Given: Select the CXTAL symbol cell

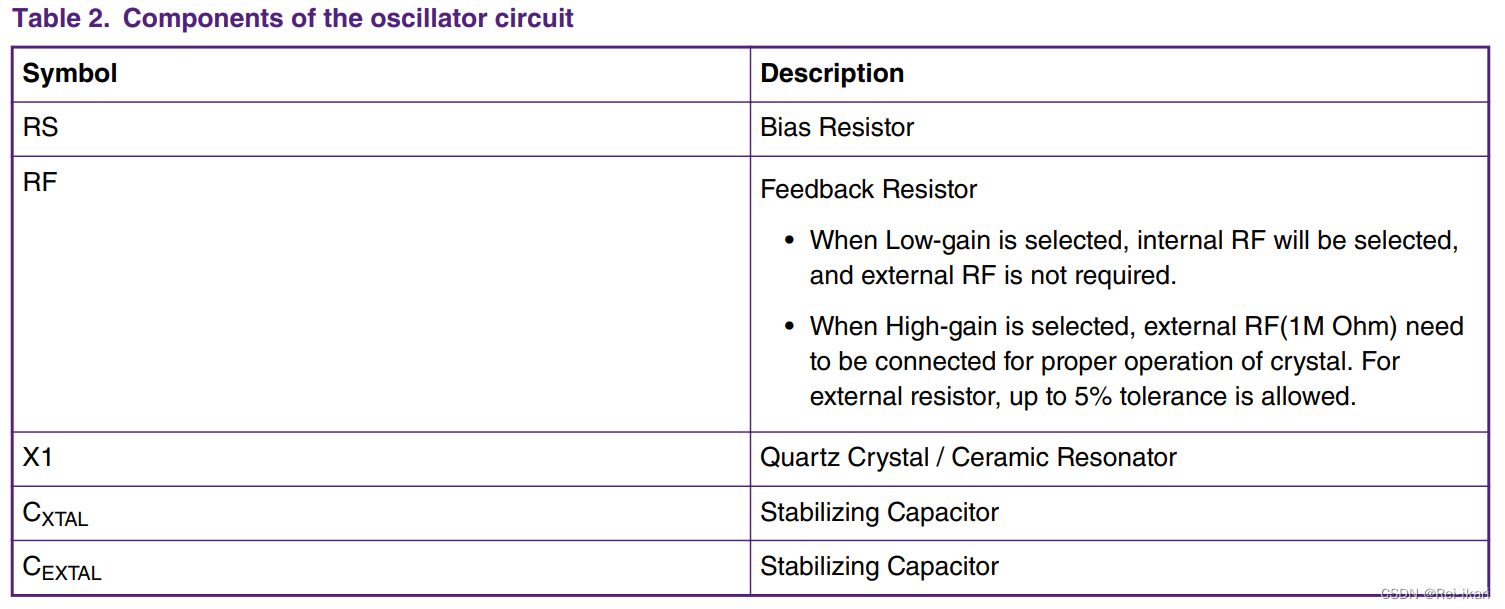Looking at the screenshot, I should coord(56,514).
